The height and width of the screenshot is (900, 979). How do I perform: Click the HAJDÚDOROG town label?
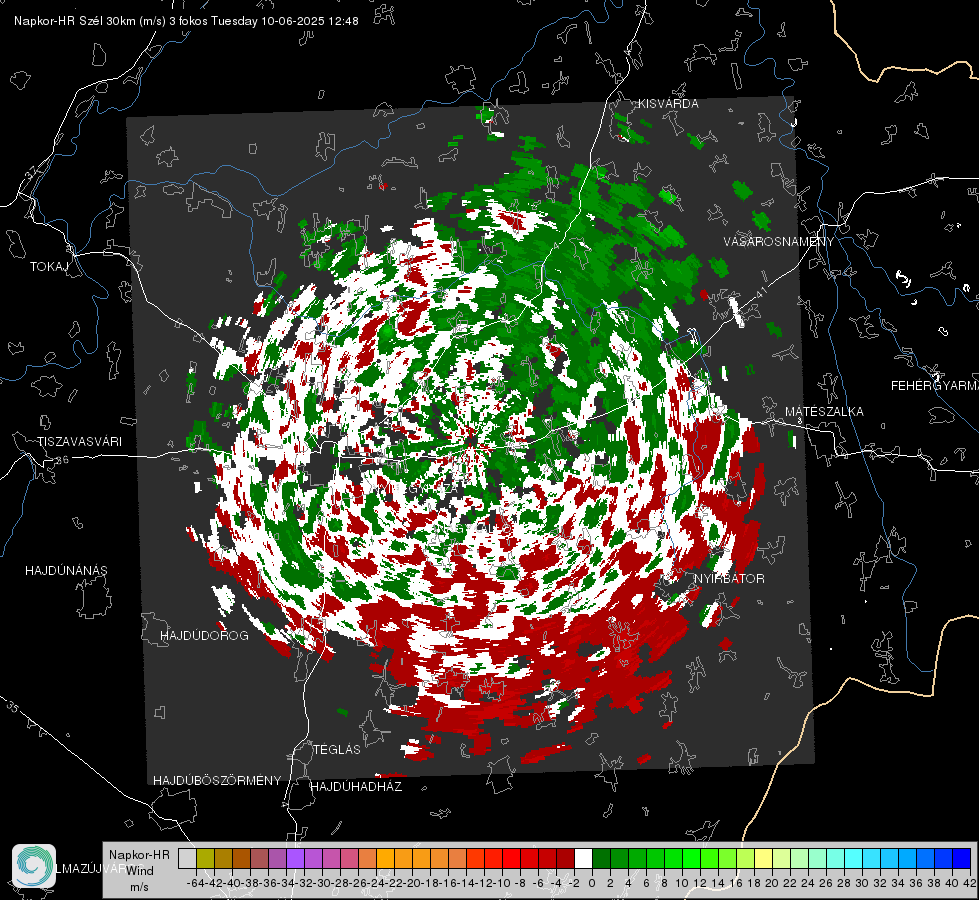pyautogui.click(x=204, y=636)
